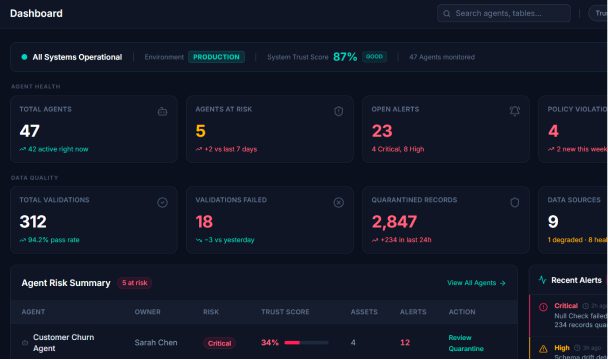608x360 pixels.
Task: Click the trend arrow next to 94.2% pass rate
Action: [x=23, y=240]
